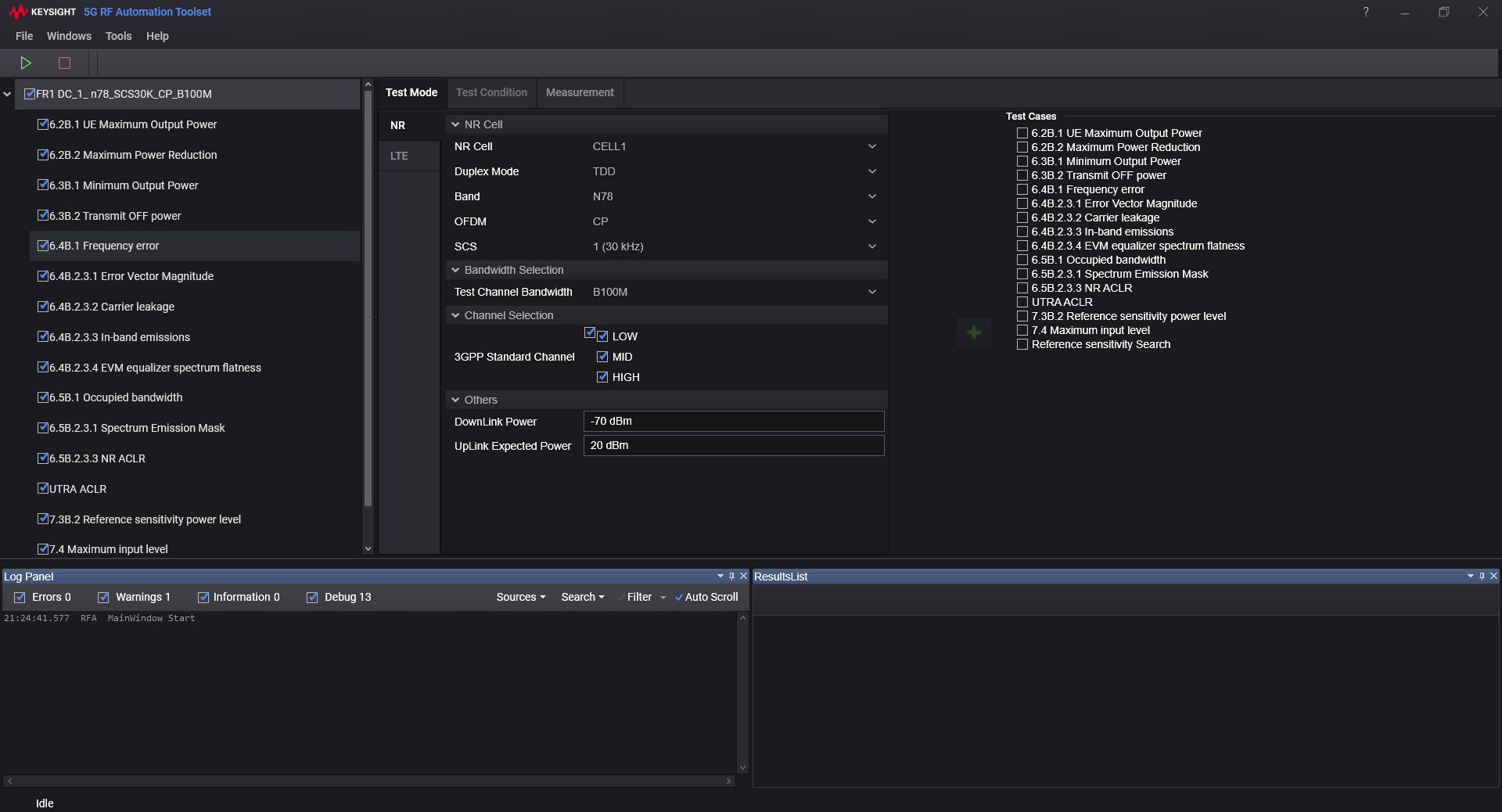Close the Log Panel with its X icon
The height and width of the screenshot is (812, 1502).
coord(744,576)
